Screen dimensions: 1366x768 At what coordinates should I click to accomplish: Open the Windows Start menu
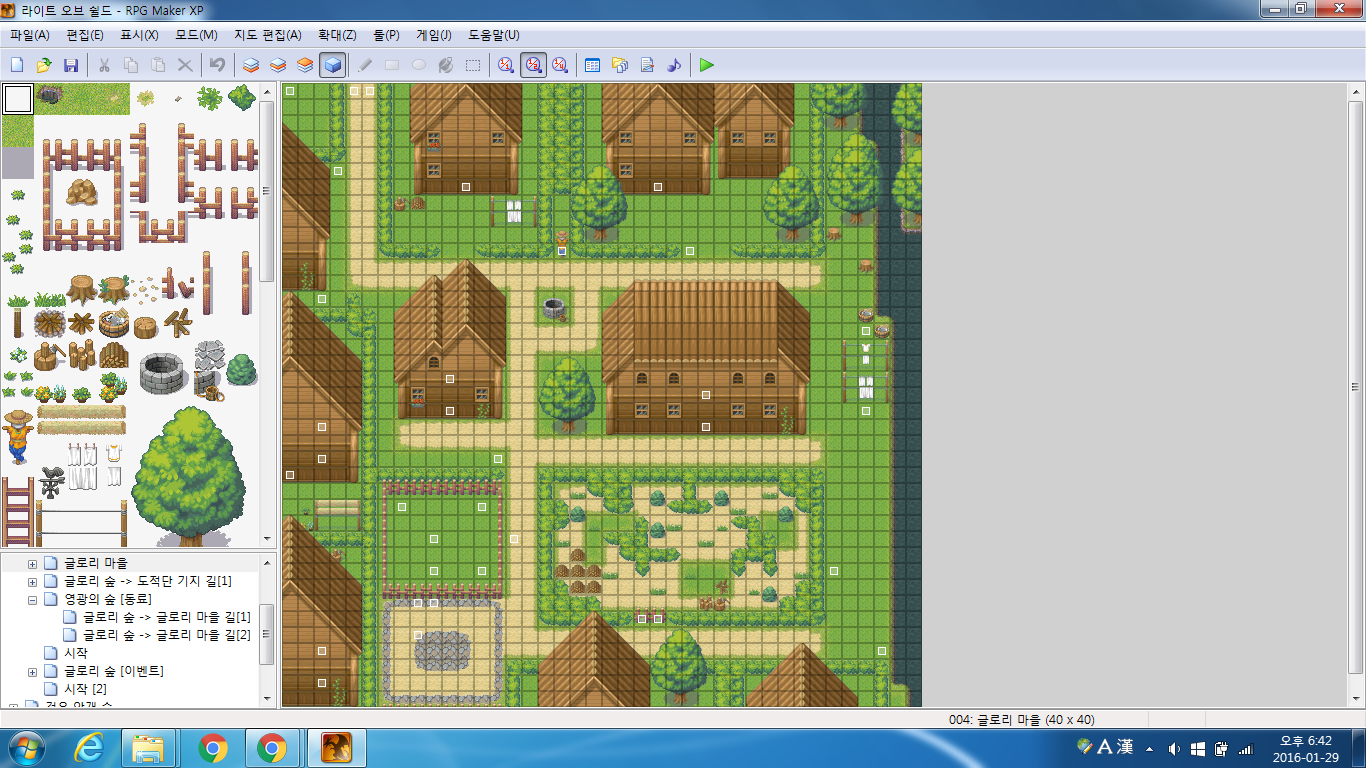pos(25,747)
